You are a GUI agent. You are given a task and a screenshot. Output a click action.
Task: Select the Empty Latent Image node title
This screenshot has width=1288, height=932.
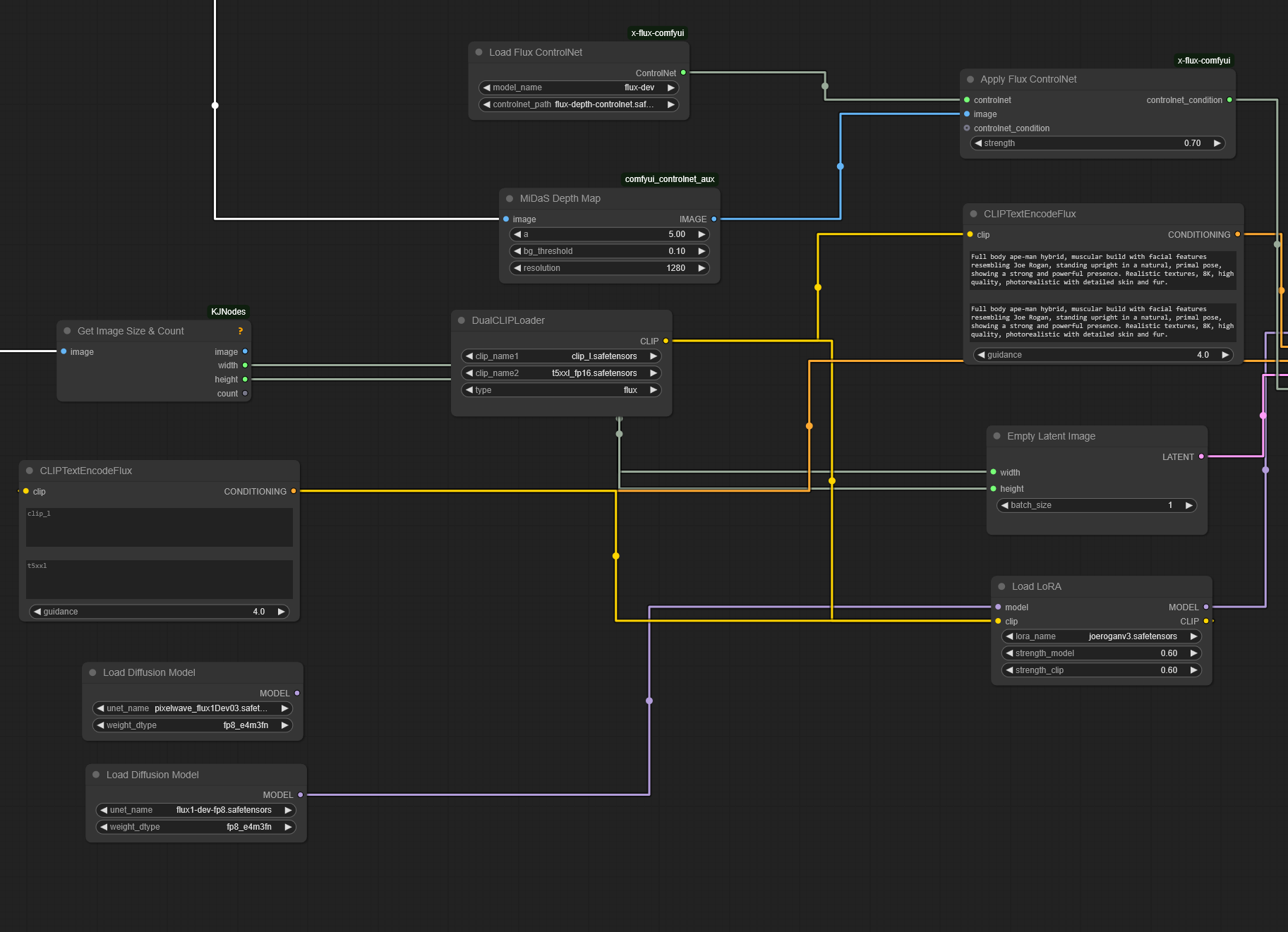1051,436
